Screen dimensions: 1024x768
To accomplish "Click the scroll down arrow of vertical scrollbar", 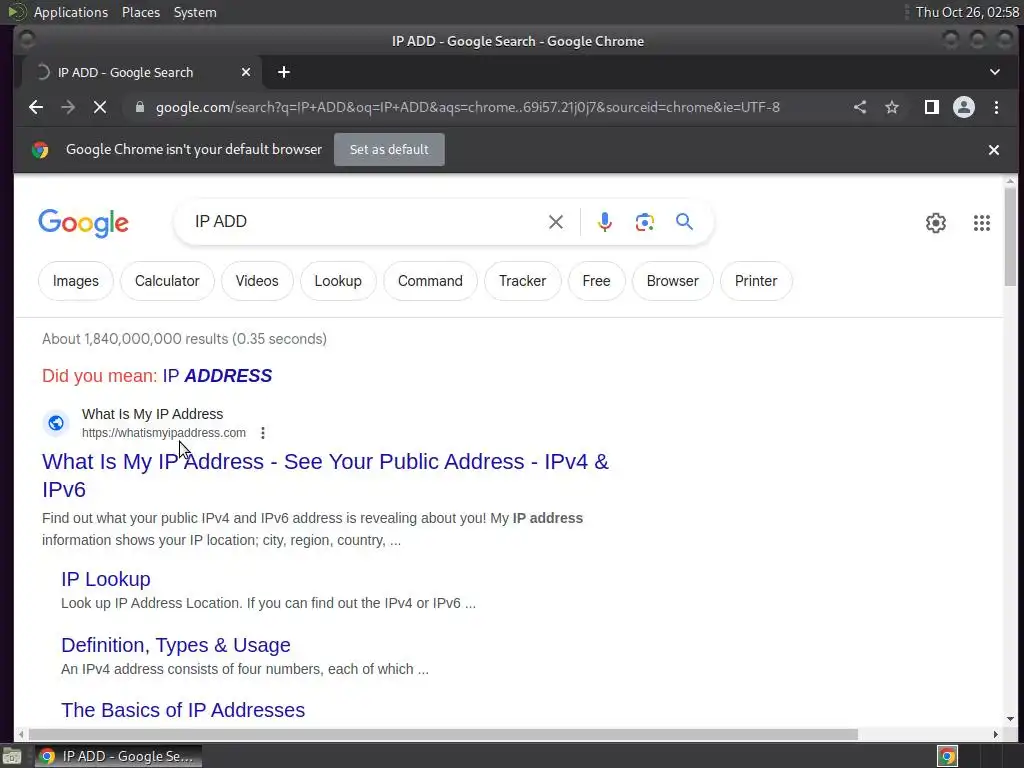I will (1010, 719).
